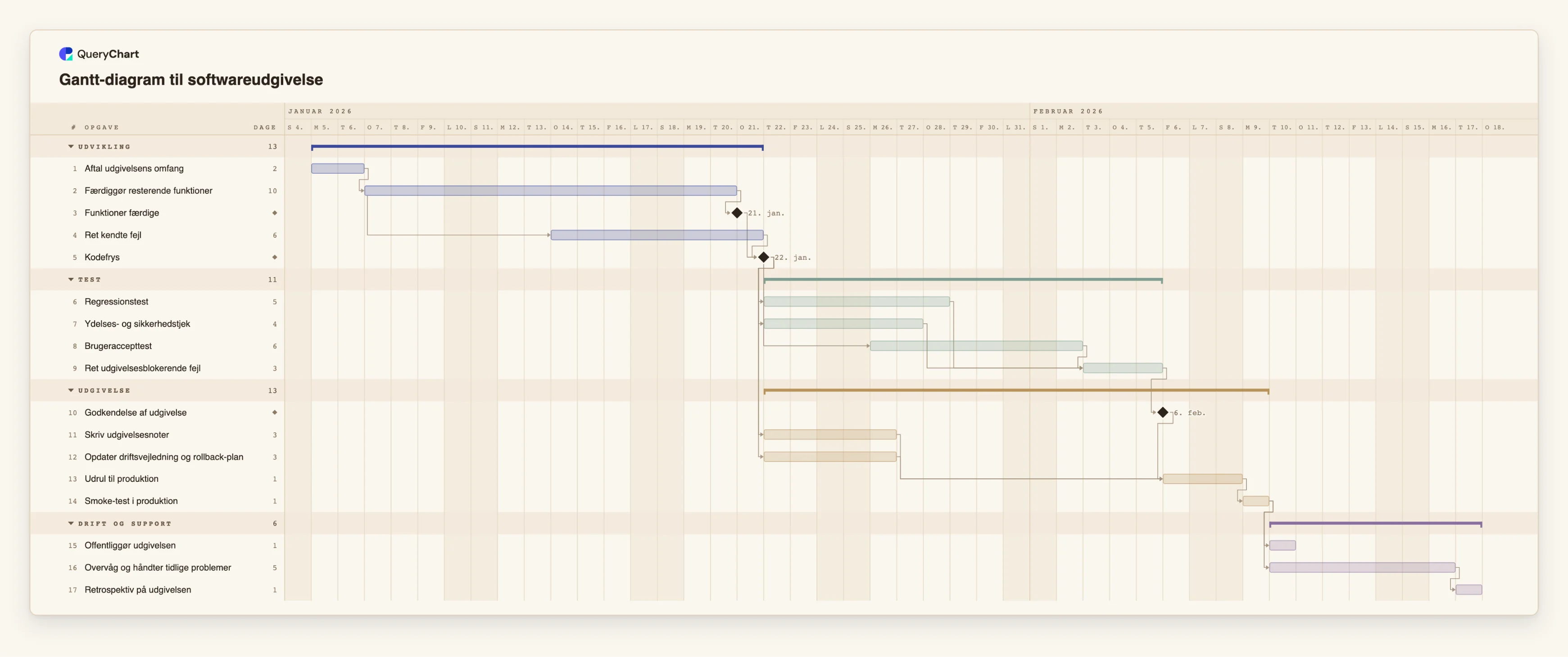Click the milestone marker in the Kodefrys row's Dage column
Image resolution: width=1568 pixels, height=657 pixels.
(275, 258)
